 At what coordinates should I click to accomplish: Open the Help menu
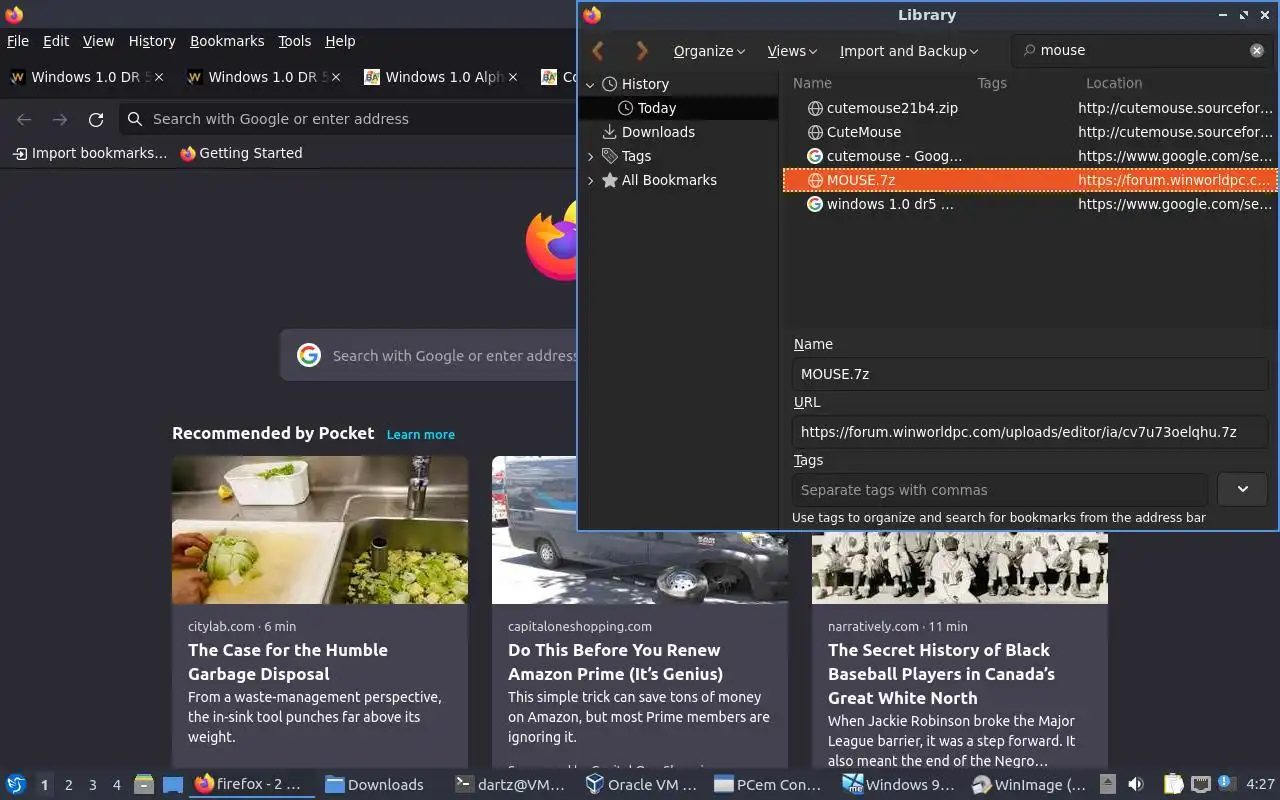pyautogui.click(x=340, y=41)
